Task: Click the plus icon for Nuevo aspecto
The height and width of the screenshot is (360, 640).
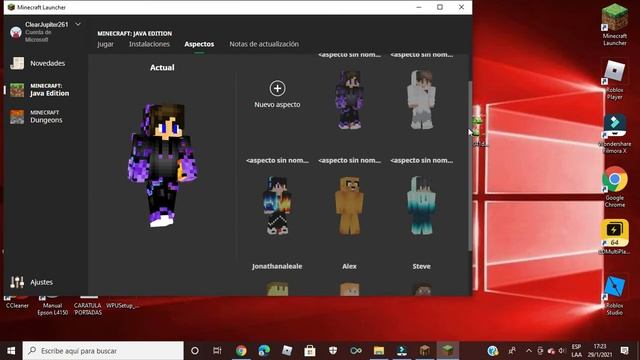Action: pos(277,88)
